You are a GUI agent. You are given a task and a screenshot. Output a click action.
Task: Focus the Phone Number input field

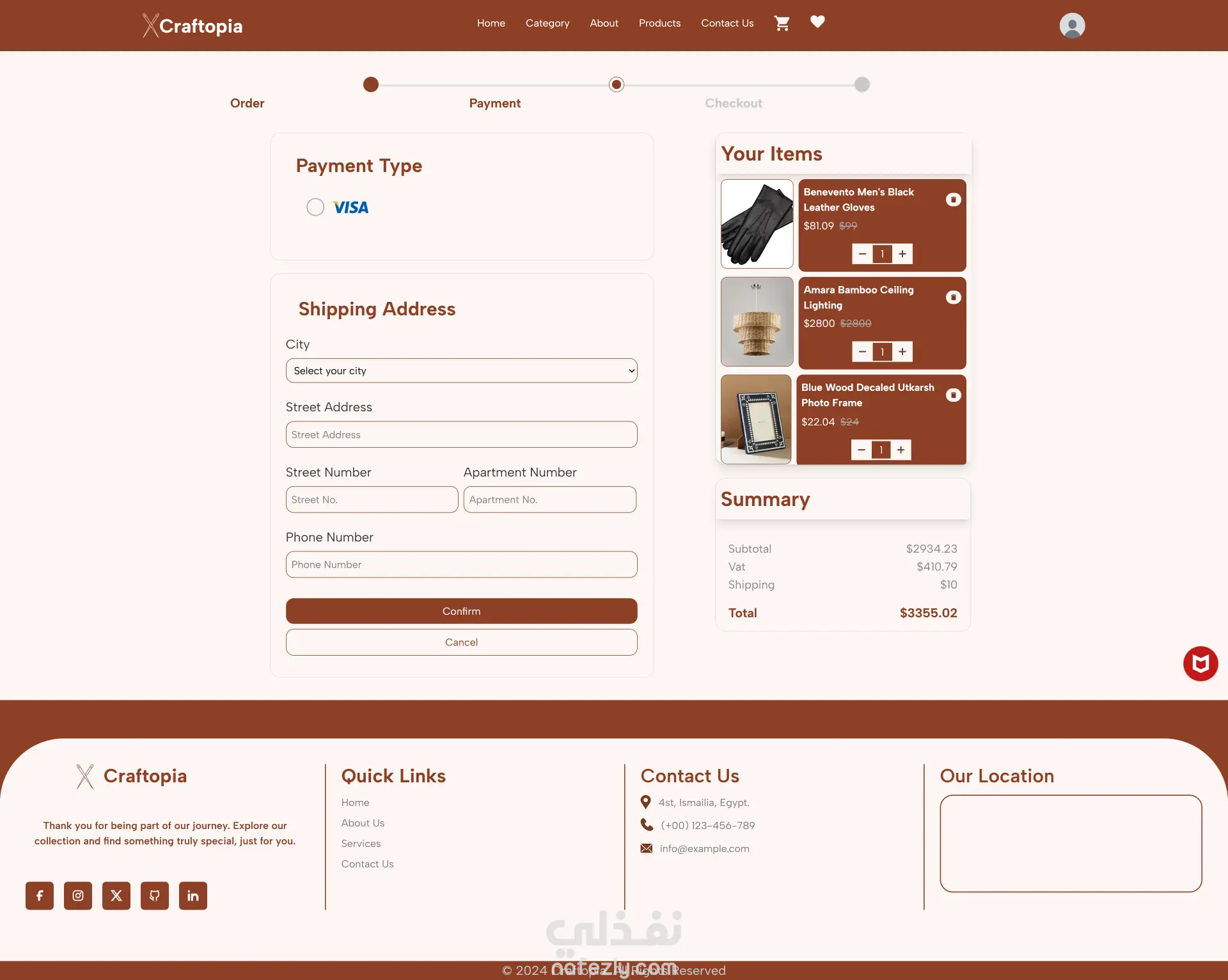461,565
